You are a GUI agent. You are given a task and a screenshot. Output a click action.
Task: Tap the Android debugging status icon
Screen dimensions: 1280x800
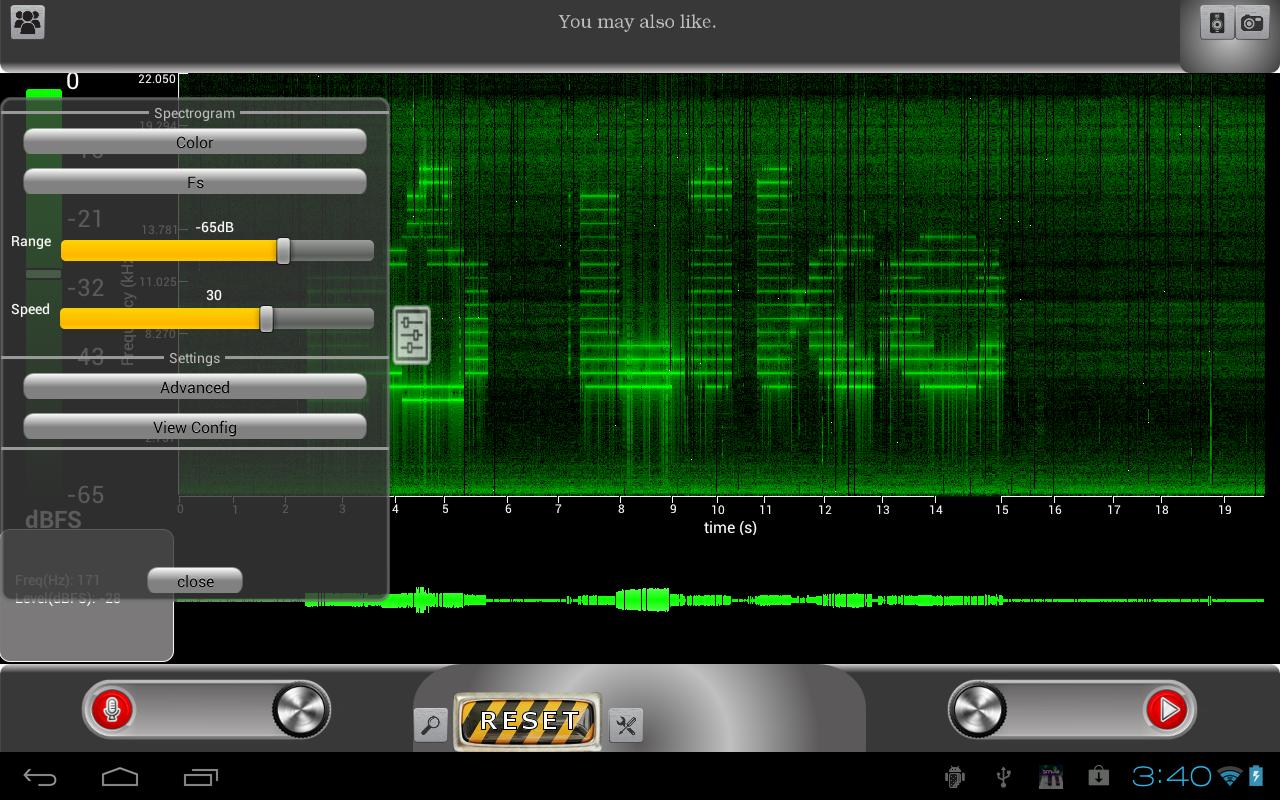(x=955, y=777)
